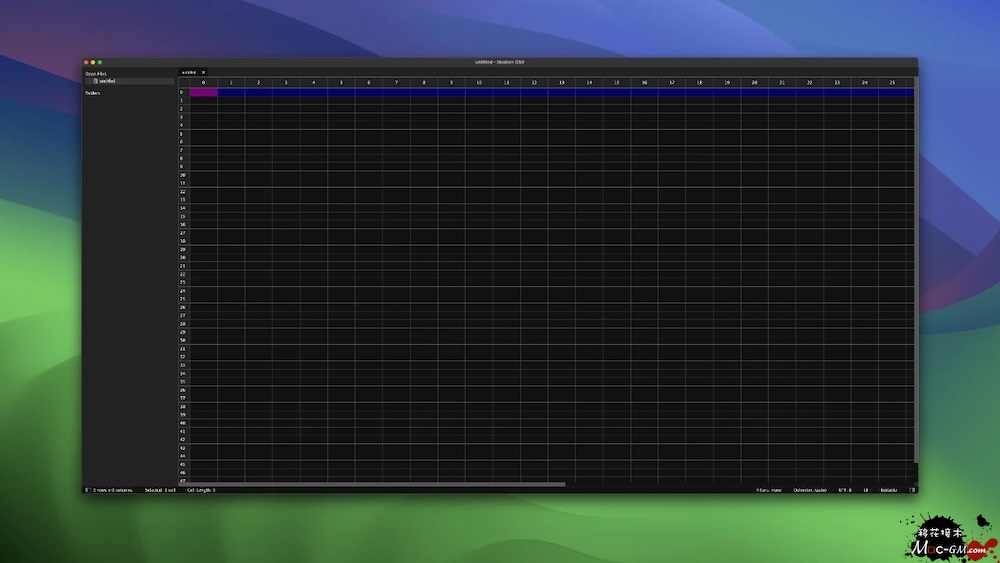Viewport: 1000px width, 563px height.
Task: Select column header 5
Action: 341,82
